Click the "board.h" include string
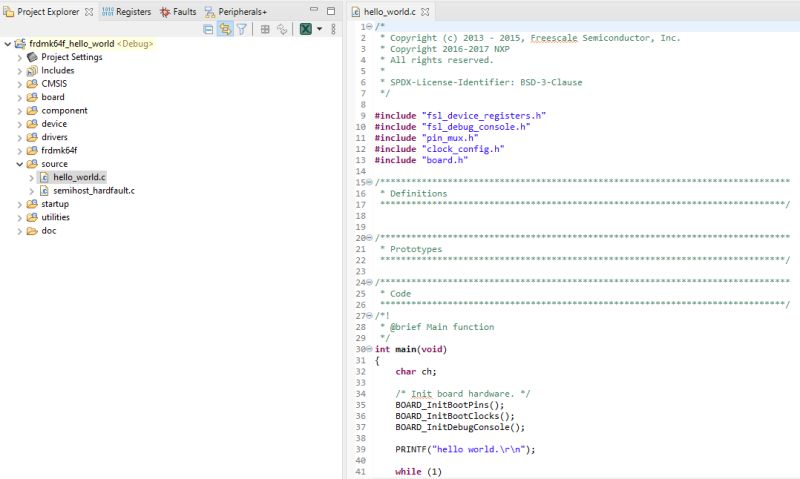Screen dimensions: 800x479 pos(444,160)
